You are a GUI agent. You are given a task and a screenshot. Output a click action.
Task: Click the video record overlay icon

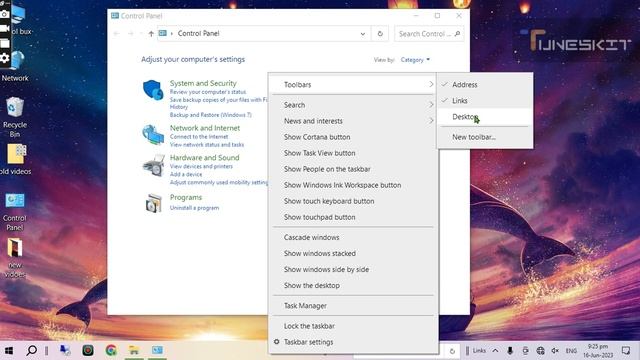click(x=5, y=29)
